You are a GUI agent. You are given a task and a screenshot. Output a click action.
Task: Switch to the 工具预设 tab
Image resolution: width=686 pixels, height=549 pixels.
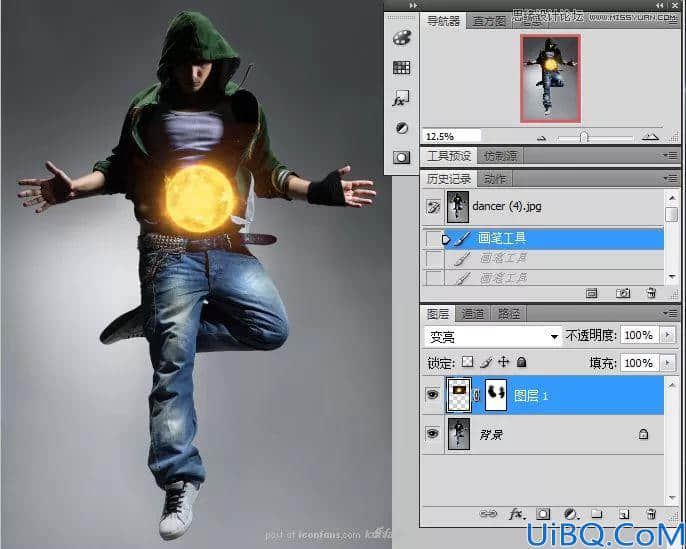448,156
